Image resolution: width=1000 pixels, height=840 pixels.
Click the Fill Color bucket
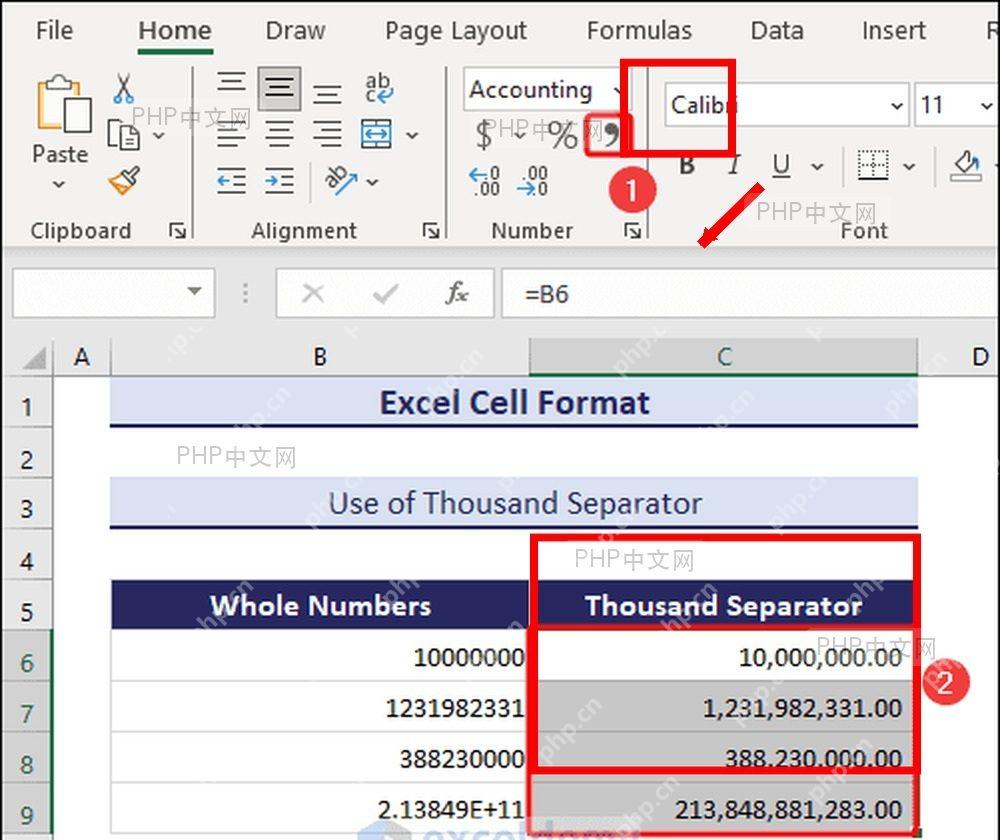967,165
